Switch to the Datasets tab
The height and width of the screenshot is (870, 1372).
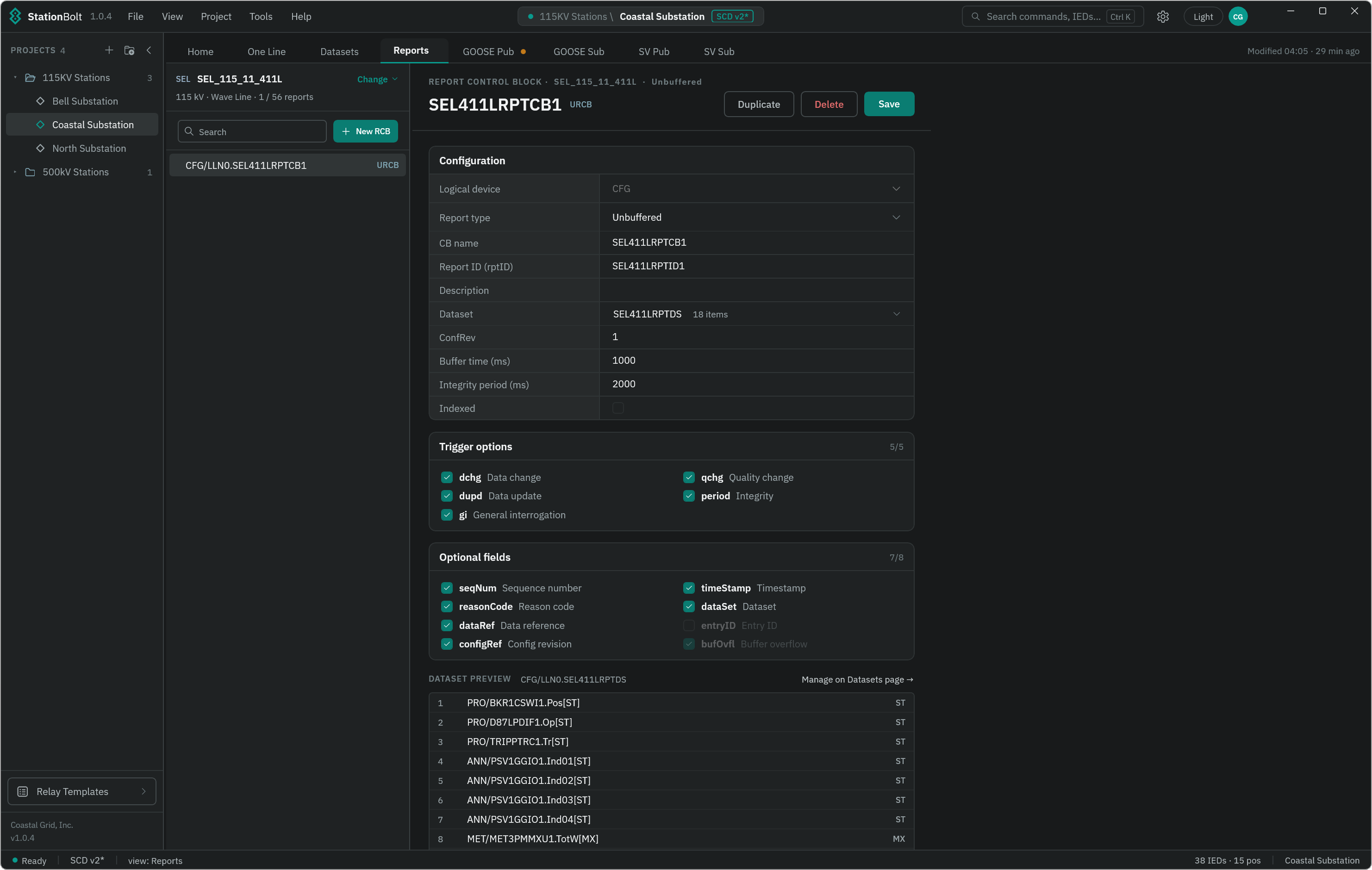click(339, 51)
